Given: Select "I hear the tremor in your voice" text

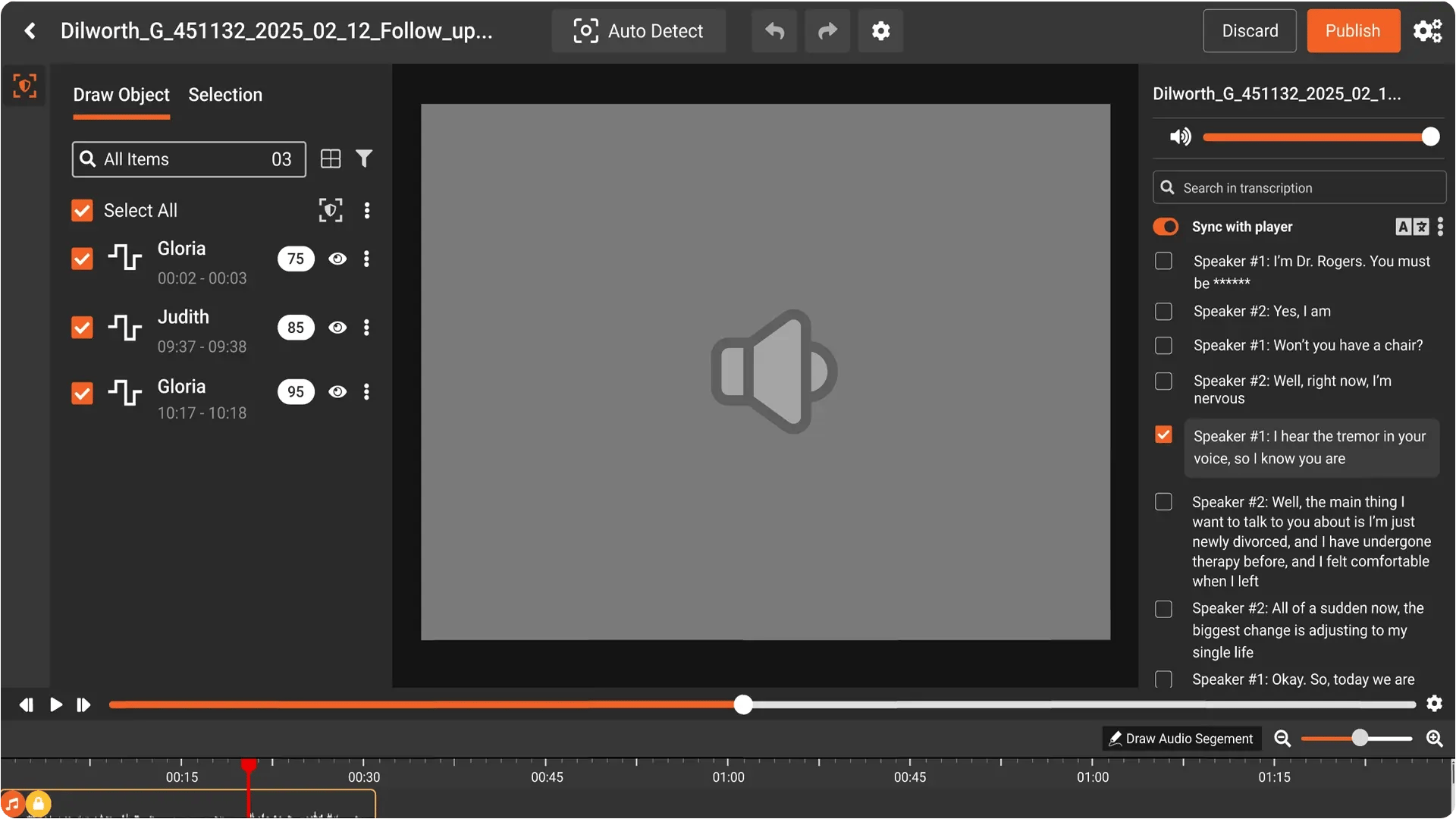Looking at the screenshot, I should click(x=1311, y=447).
